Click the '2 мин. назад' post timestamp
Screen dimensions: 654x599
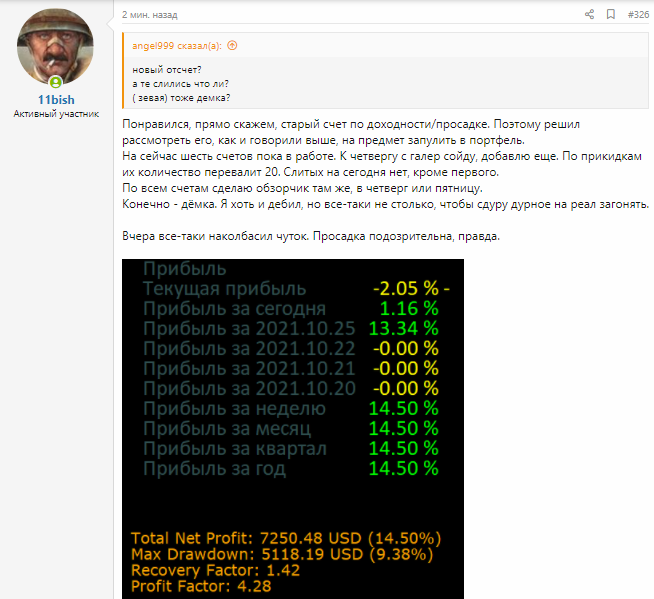click(150, 15)
